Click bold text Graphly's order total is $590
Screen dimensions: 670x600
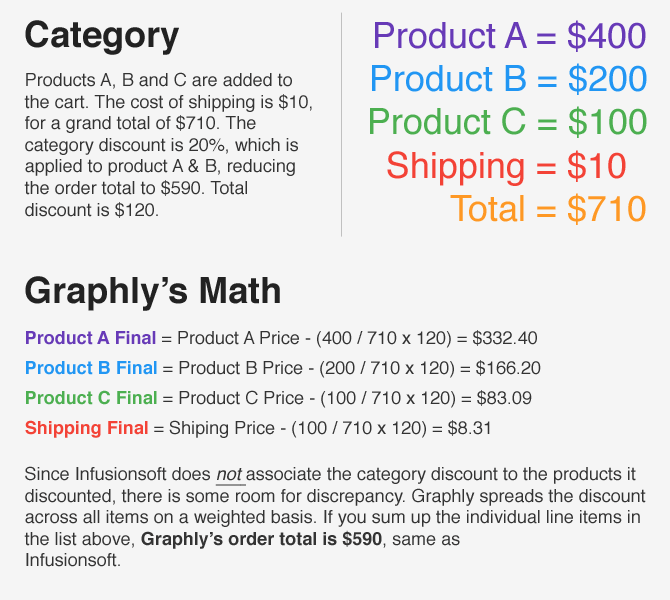click(x=261, y=539)
